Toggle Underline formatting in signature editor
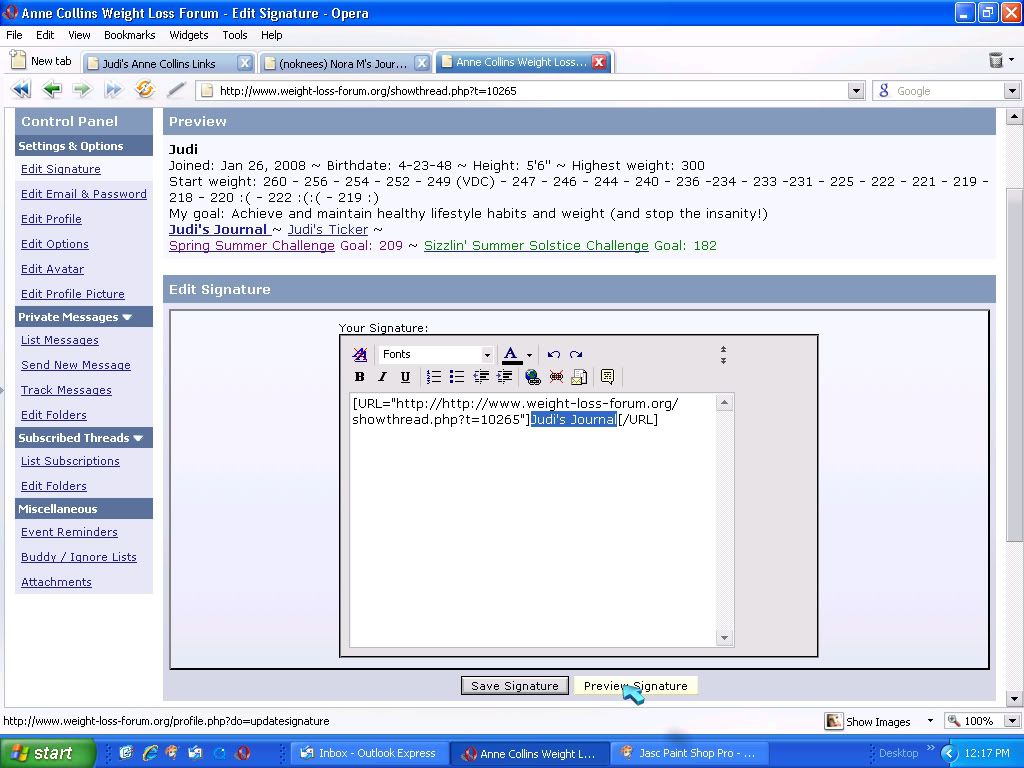The height and width of the screenshot is (768, 1024). point(405,377)
